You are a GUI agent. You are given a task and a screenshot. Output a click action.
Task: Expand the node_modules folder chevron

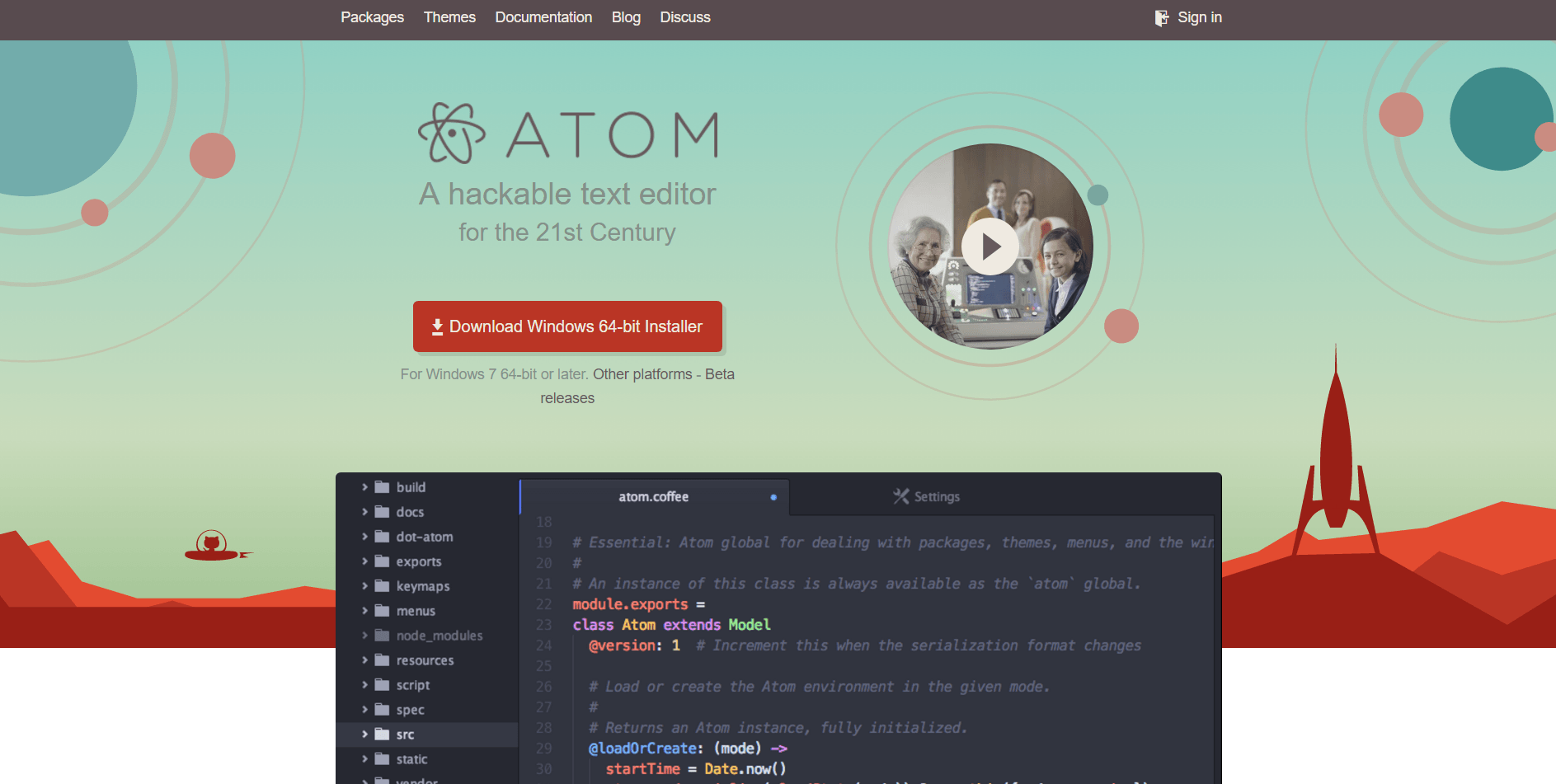(x=364, y=636)
